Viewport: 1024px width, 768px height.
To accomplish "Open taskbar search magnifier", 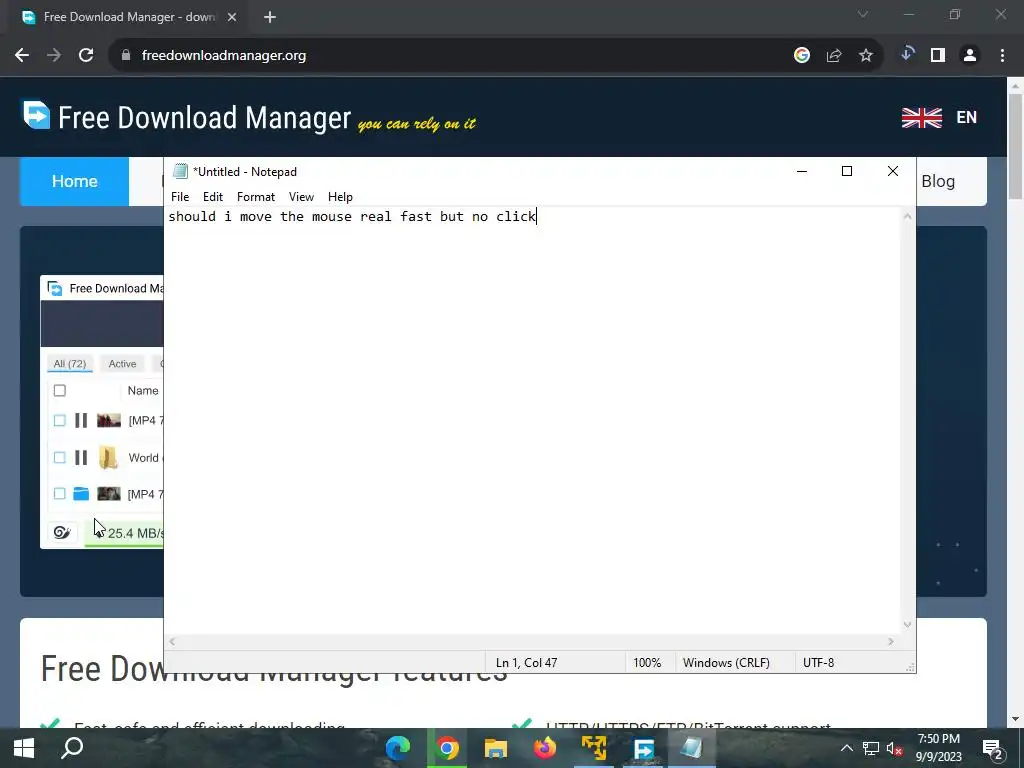I will point(72,748).
